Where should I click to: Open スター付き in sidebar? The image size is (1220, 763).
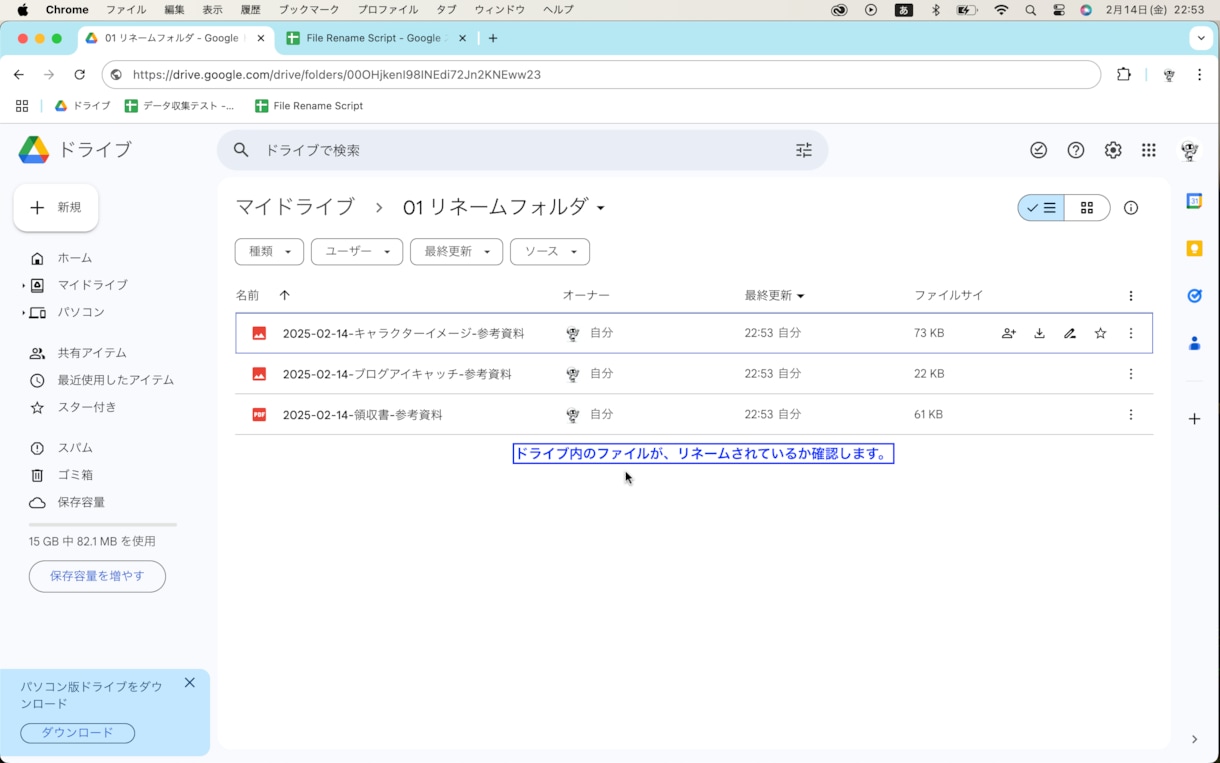87,407
